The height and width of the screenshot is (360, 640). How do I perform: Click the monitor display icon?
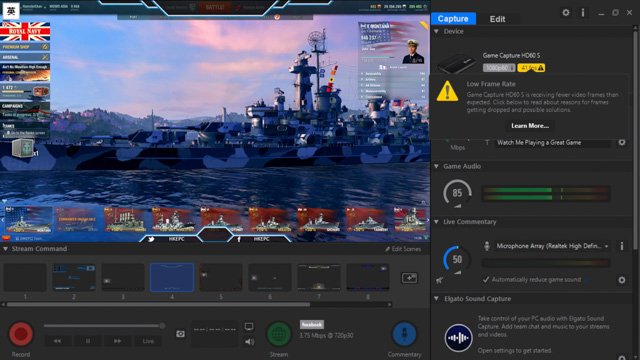pos(249,327)
